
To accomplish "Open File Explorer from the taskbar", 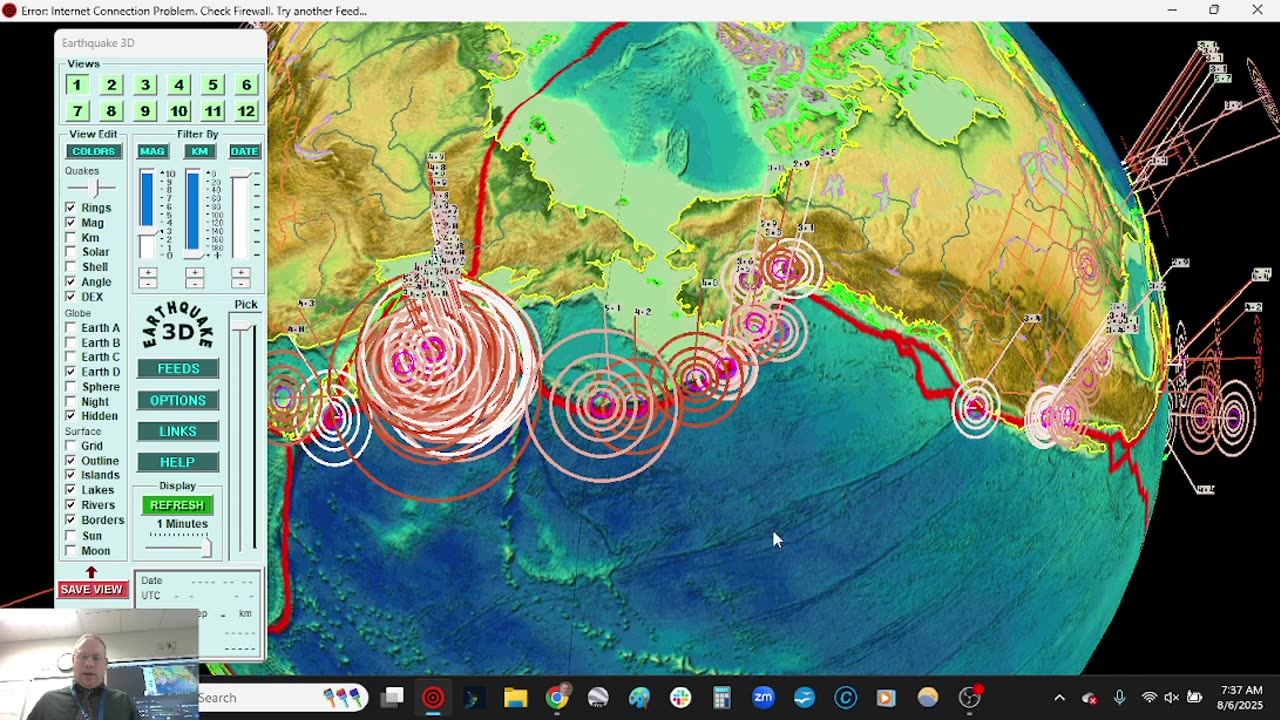I will (515, 697).
